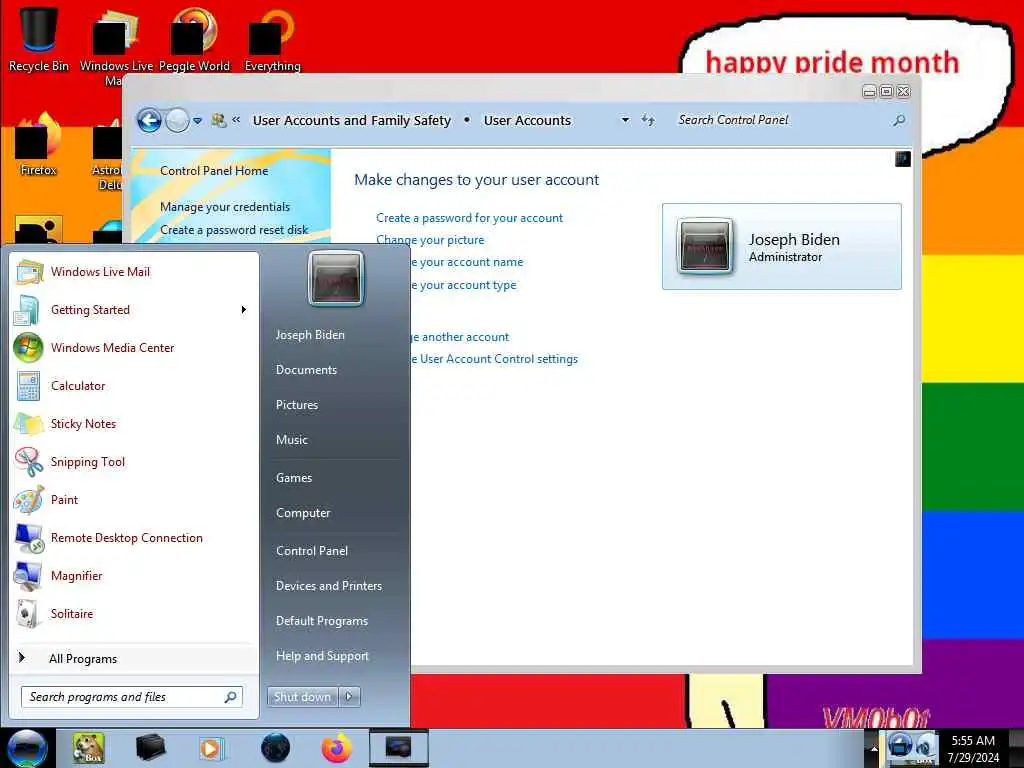1024x768 pixels.
Task: Select the active Control Panel taskbar button
Action: (398, 748)
